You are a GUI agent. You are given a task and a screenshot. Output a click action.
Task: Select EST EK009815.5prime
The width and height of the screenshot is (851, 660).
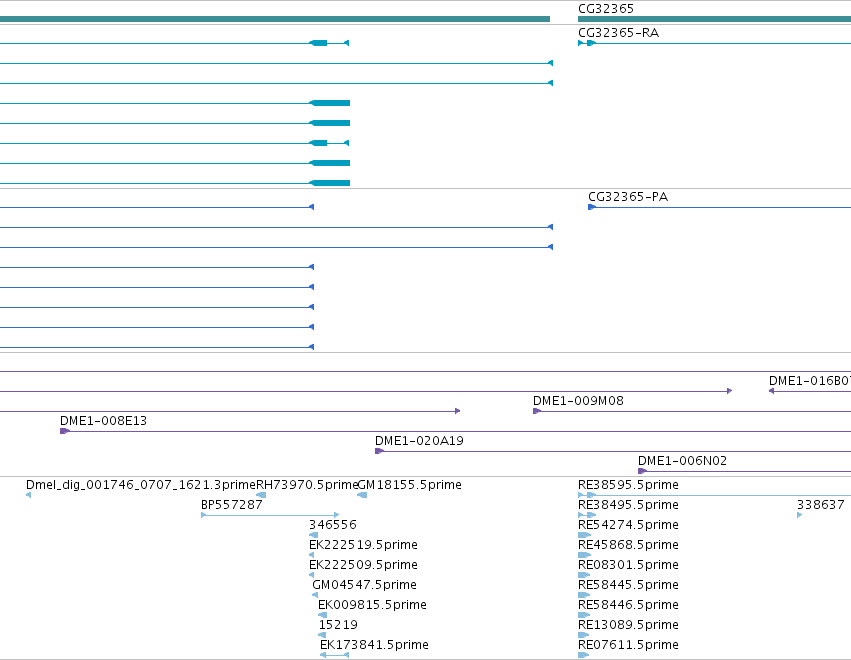(x=372, y=605)
